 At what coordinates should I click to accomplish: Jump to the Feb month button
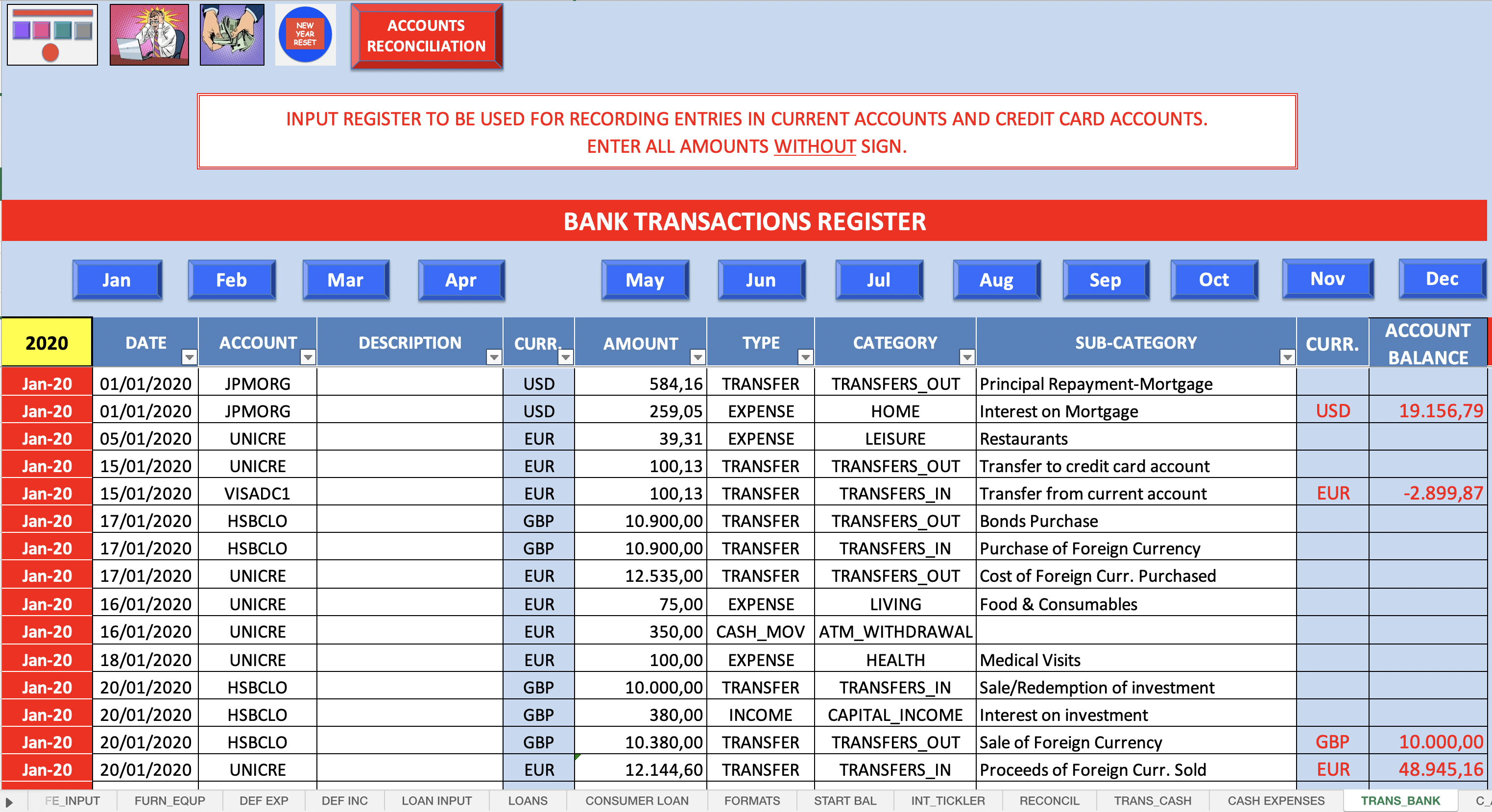232,280
